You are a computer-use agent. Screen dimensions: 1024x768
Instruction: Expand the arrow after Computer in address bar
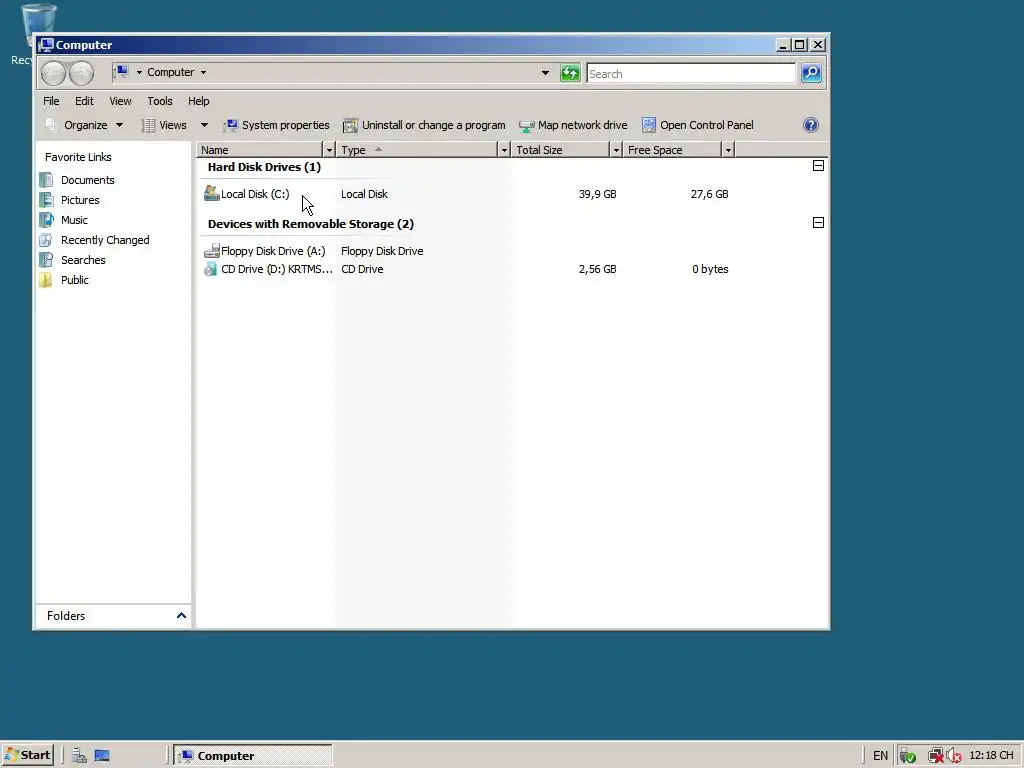(203, 72)
